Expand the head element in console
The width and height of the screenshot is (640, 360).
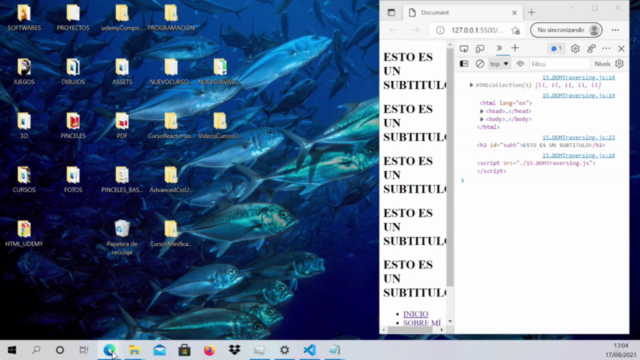[482, 111]
